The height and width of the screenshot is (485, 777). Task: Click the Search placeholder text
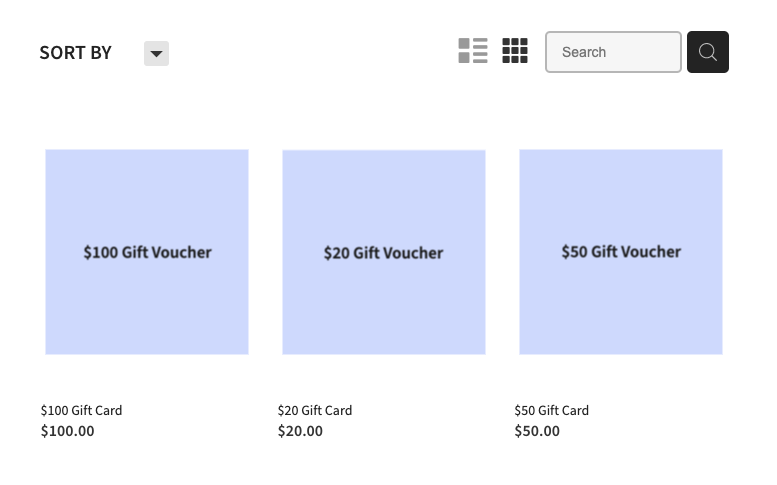pyautogui.click(x=584, y=52)
